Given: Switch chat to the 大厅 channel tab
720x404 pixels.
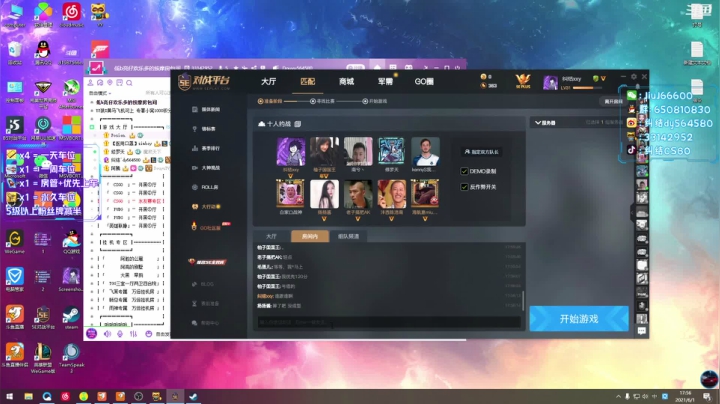Looking at the screenshot, I should [271, 236].
